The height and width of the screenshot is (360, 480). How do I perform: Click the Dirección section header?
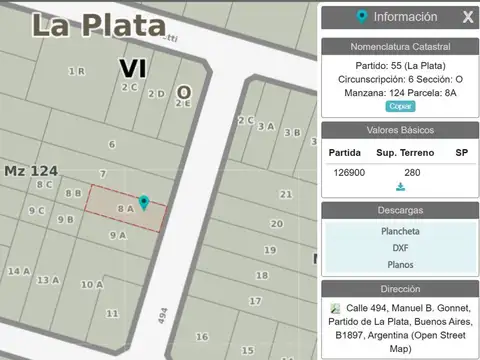point(400,289)
